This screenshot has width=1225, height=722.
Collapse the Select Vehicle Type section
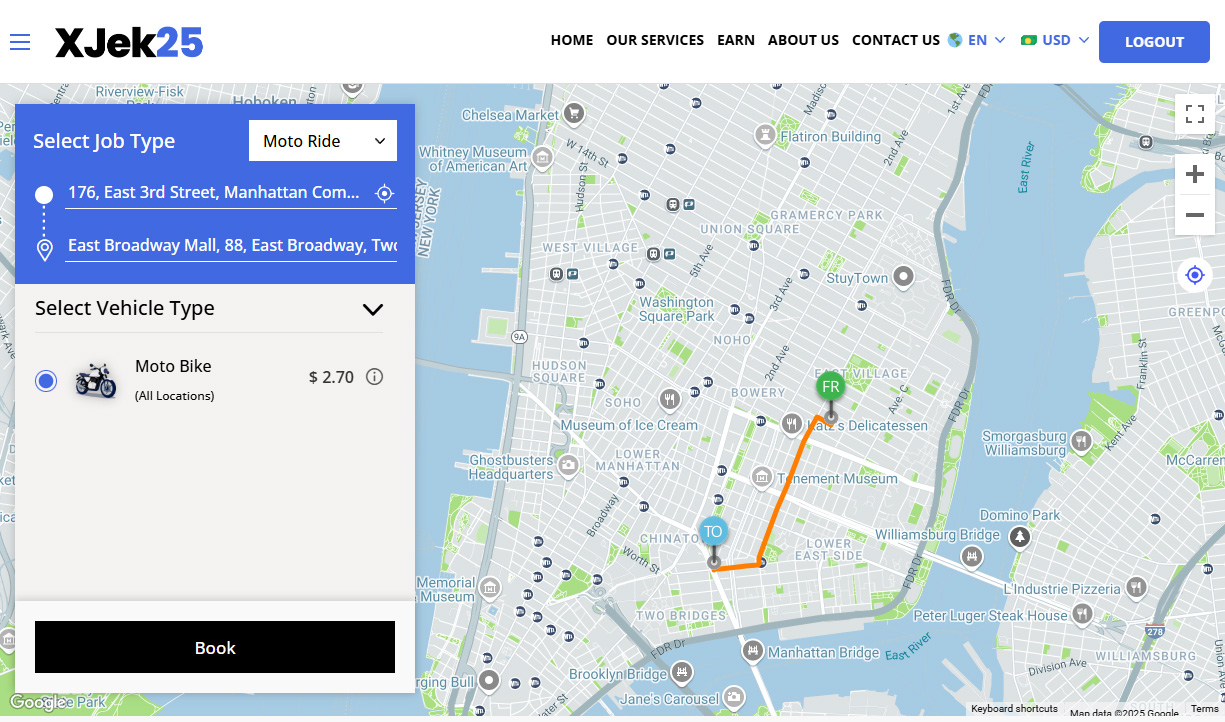(372, 309)
